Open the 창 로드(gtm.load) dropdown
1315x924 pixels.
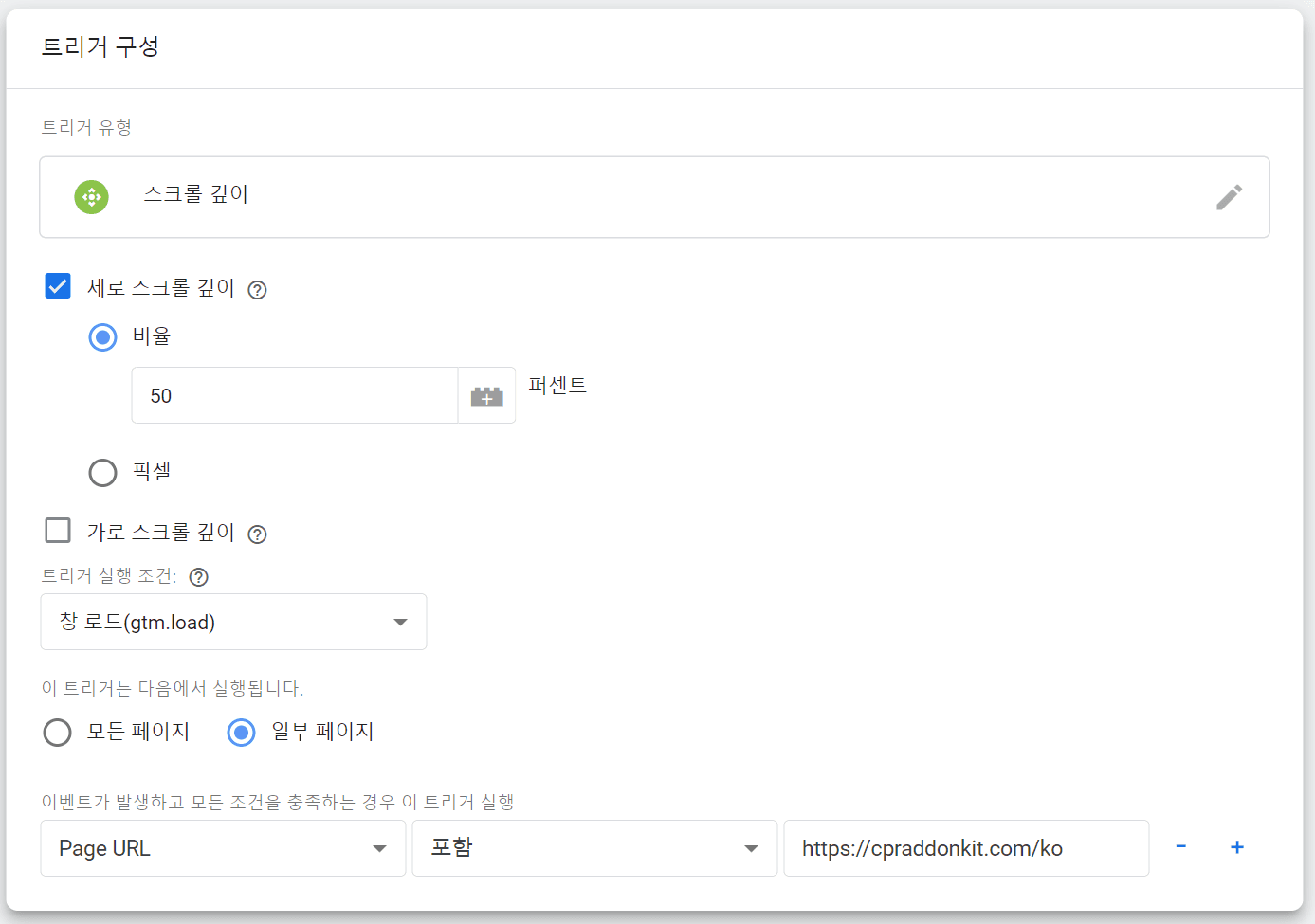point(233,622)
